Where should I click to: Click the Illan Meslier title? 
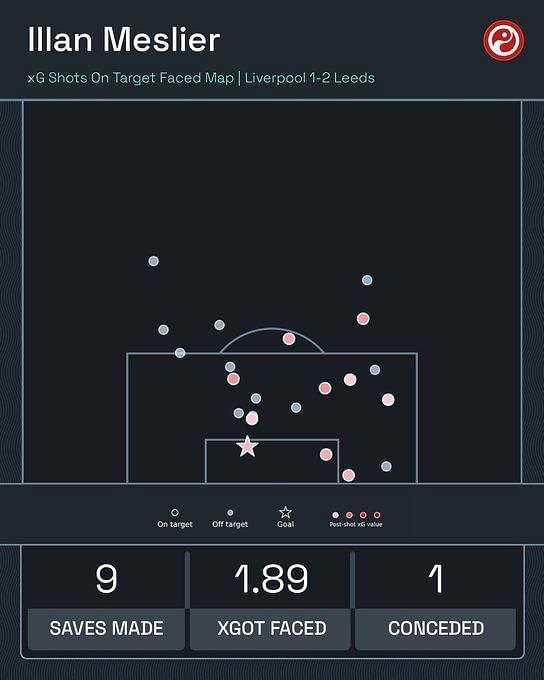point(124,40)
